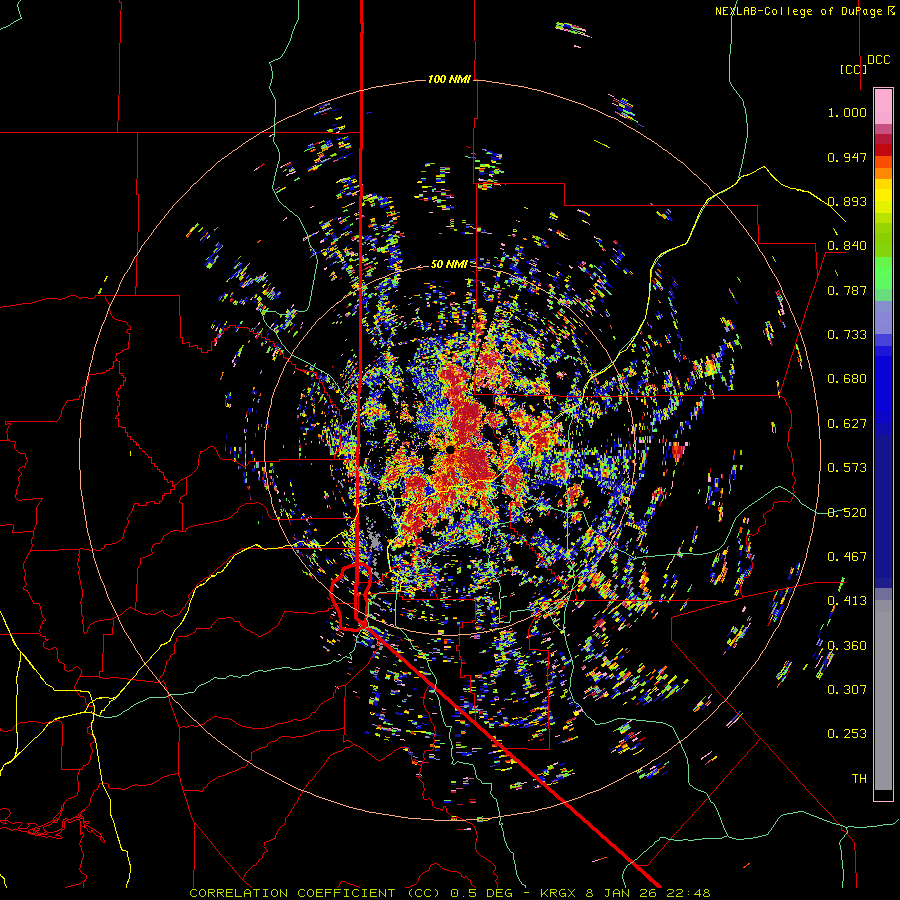Screen dimensions: 900x900
Task: Click the 0.627 scale value
Action: tap(847, 424)
